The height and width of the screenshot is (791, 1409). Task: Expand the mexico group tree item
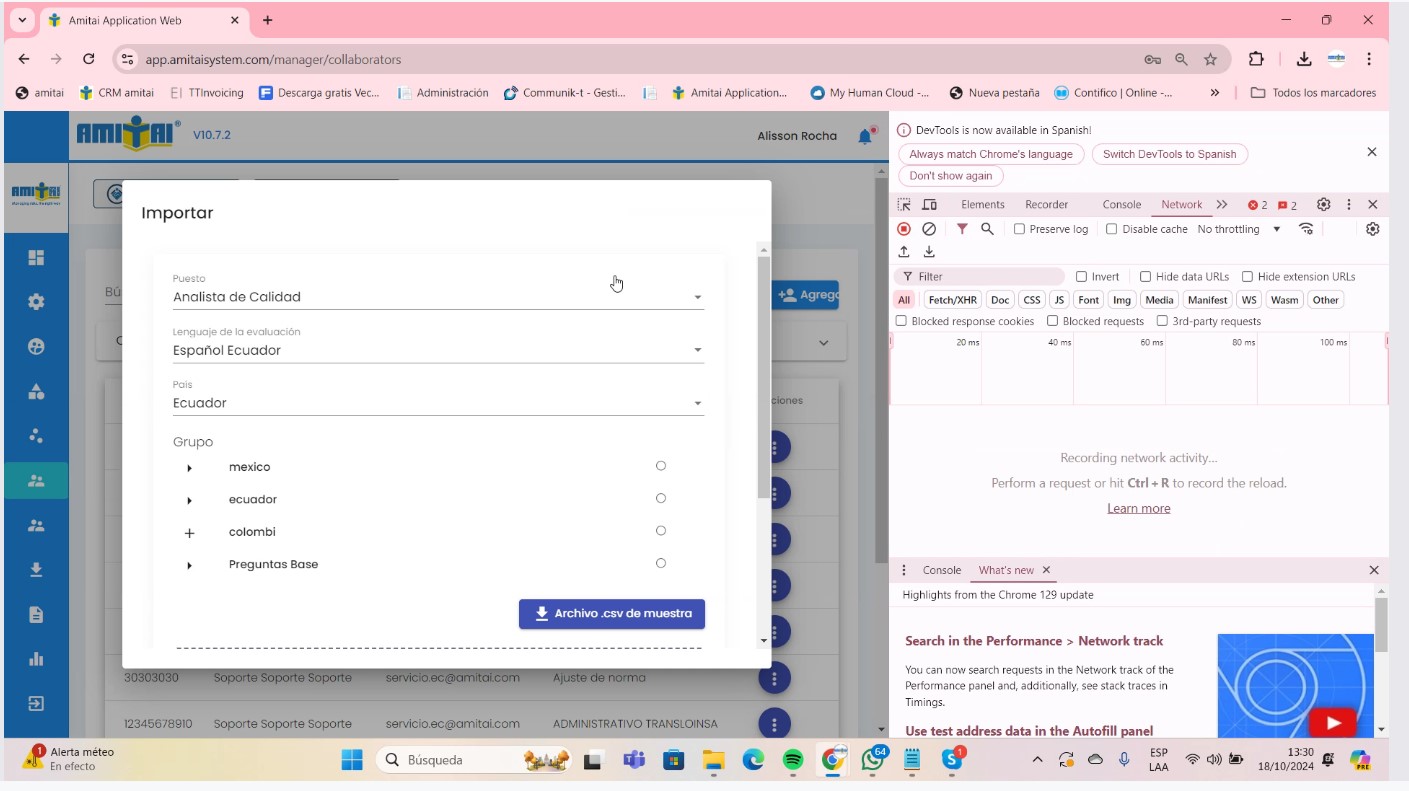(x=189, y=468)
